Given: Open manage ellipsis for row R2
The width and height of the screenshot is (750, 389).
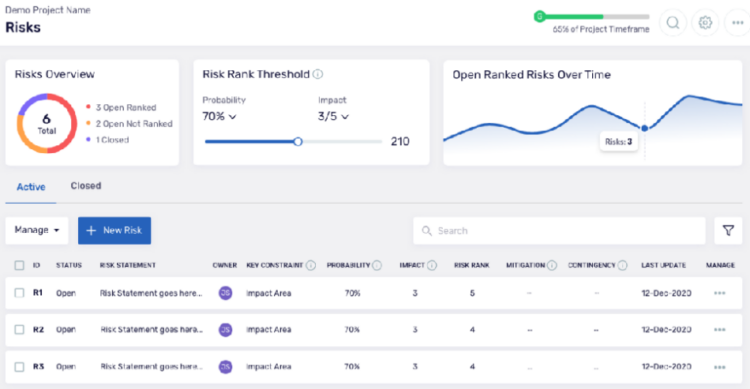Looking at the screenshot, I should [x=720, y=330].
